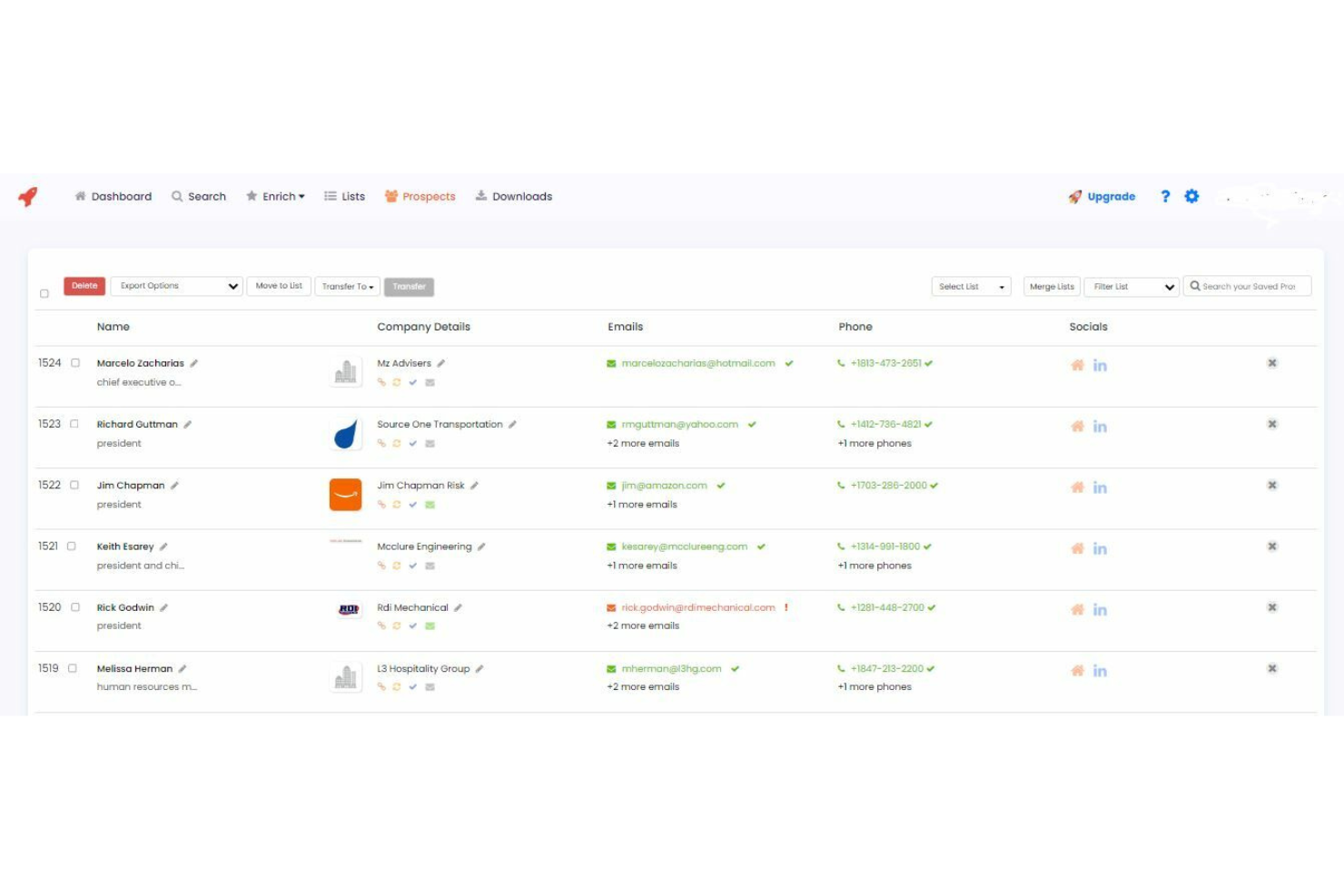Select the checkbox beside Rick Godwin

(x=74, y=606)
